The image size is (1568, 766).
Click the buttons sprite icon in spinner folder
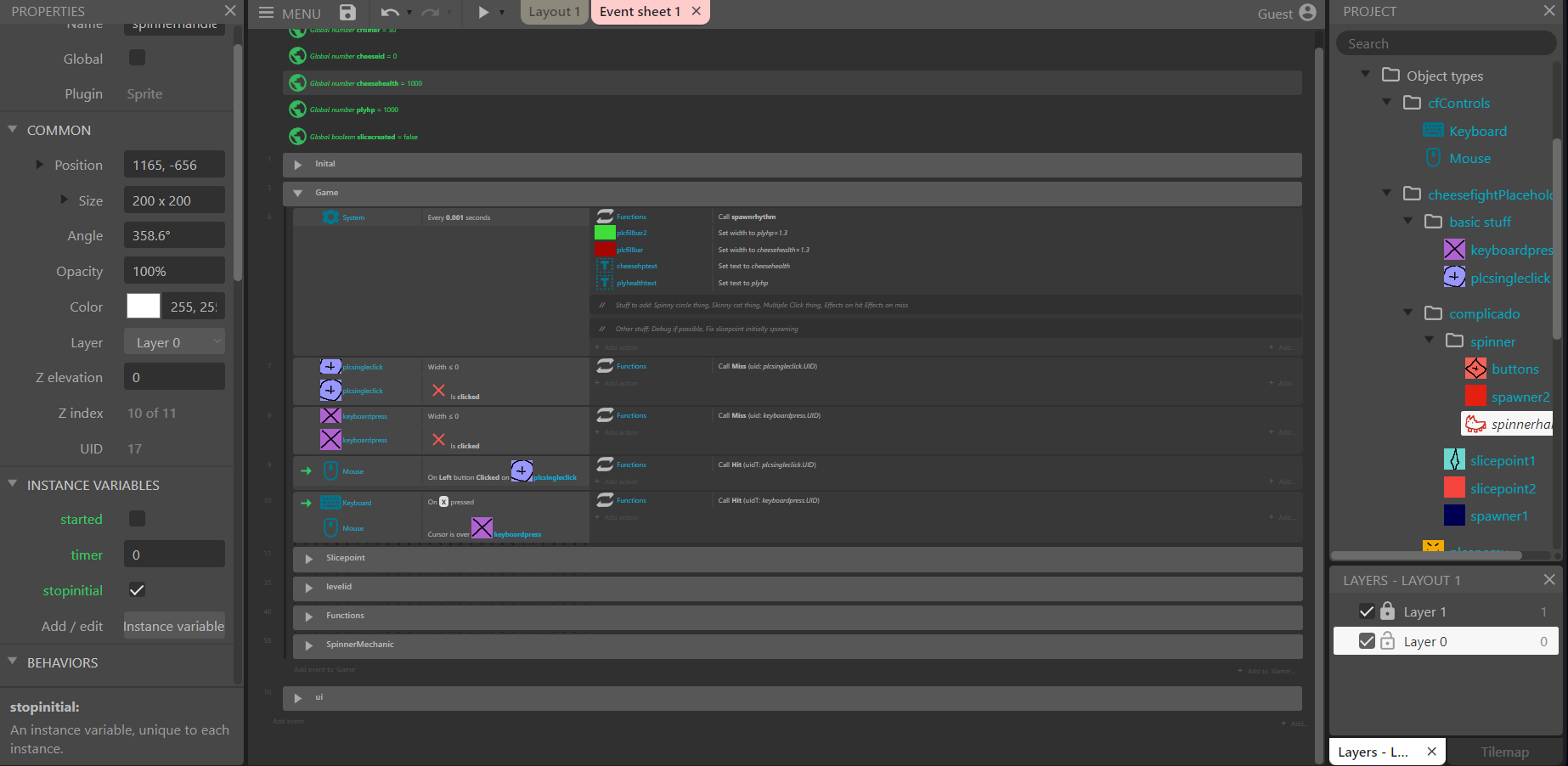point(1475,369)
